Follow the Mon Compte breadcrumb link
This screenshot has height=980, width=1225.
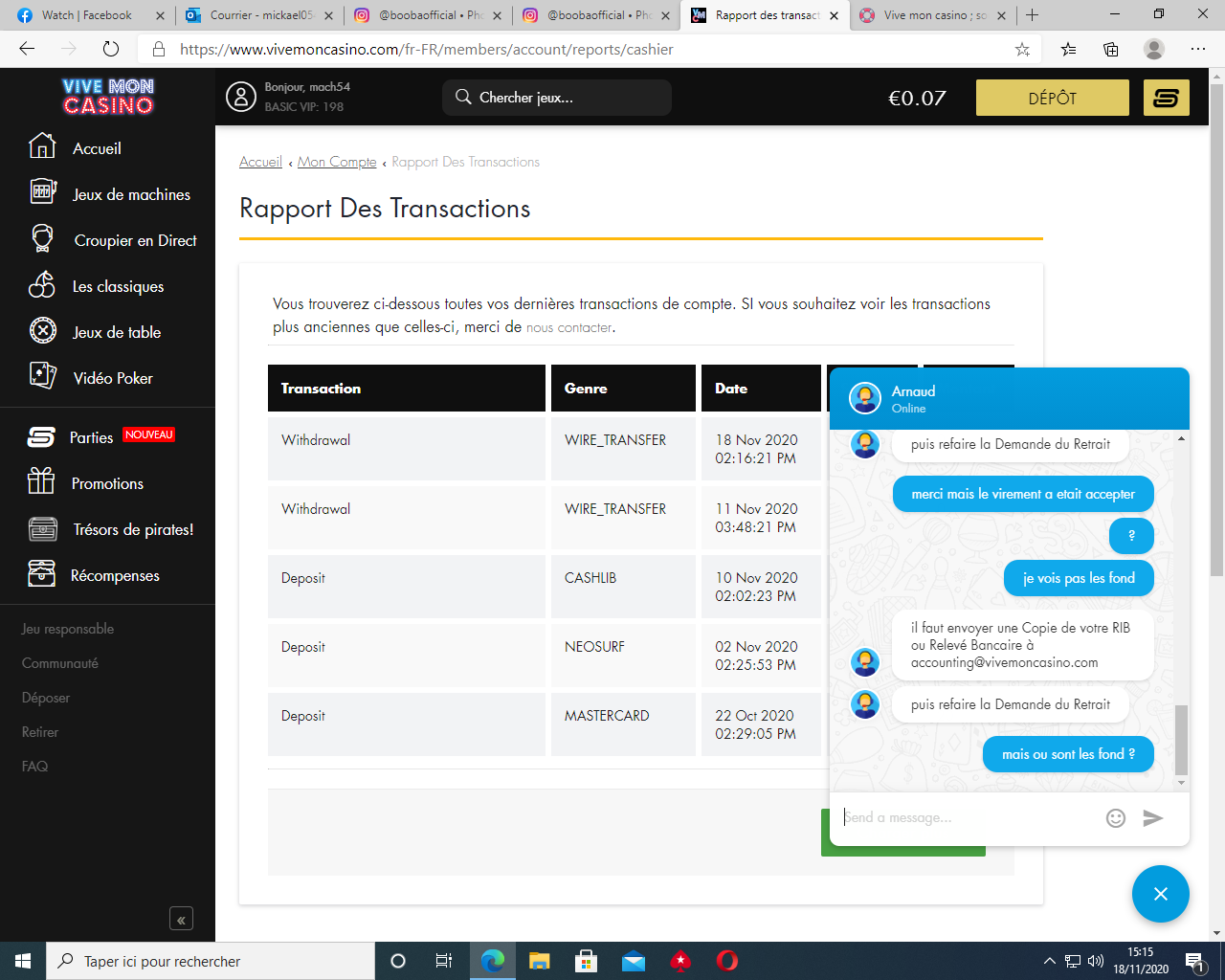[x=337, y=163]
